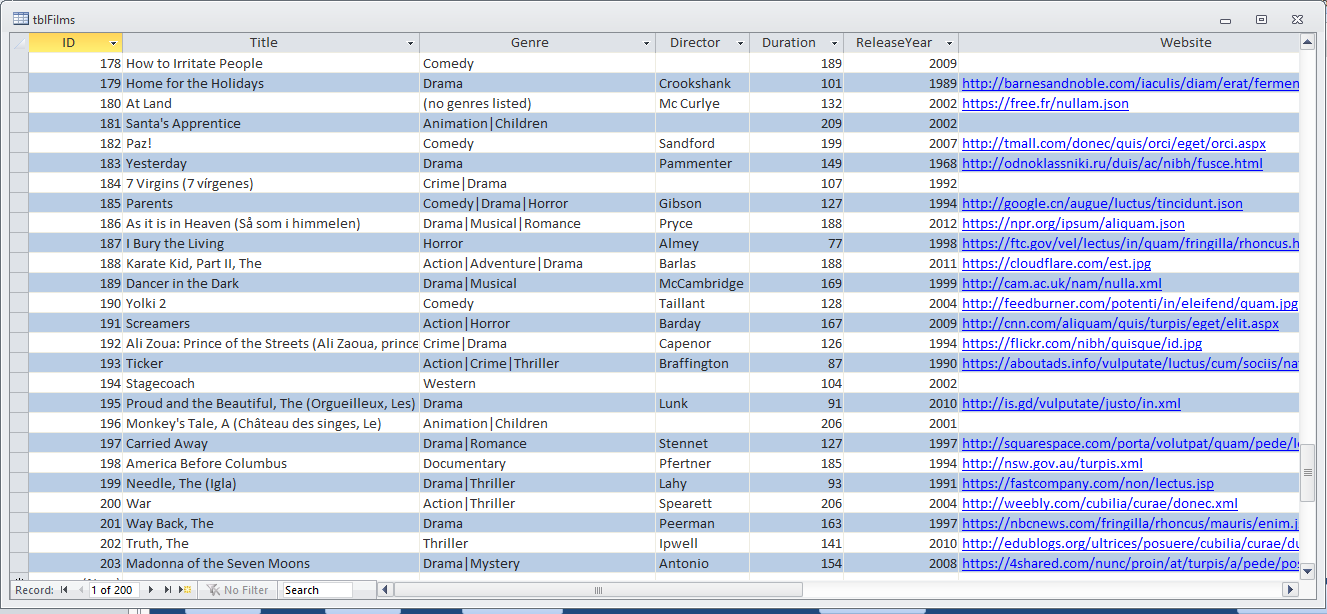Click director cell 'McCambridge'
Screen dimensions: 1327x614
(702, 283)
